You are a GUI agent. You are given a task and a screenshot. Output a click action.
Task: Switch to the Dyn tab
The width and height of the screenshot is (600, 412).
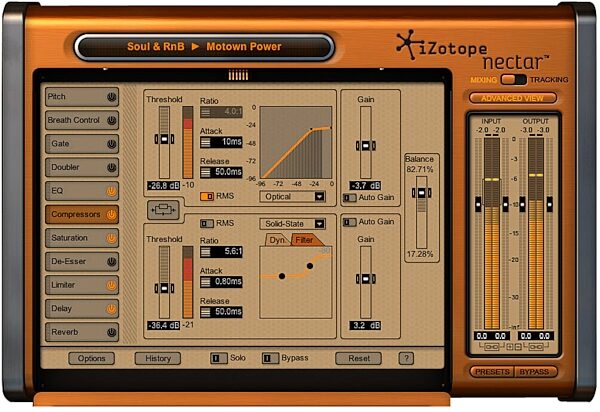click(x=276, y=240)
